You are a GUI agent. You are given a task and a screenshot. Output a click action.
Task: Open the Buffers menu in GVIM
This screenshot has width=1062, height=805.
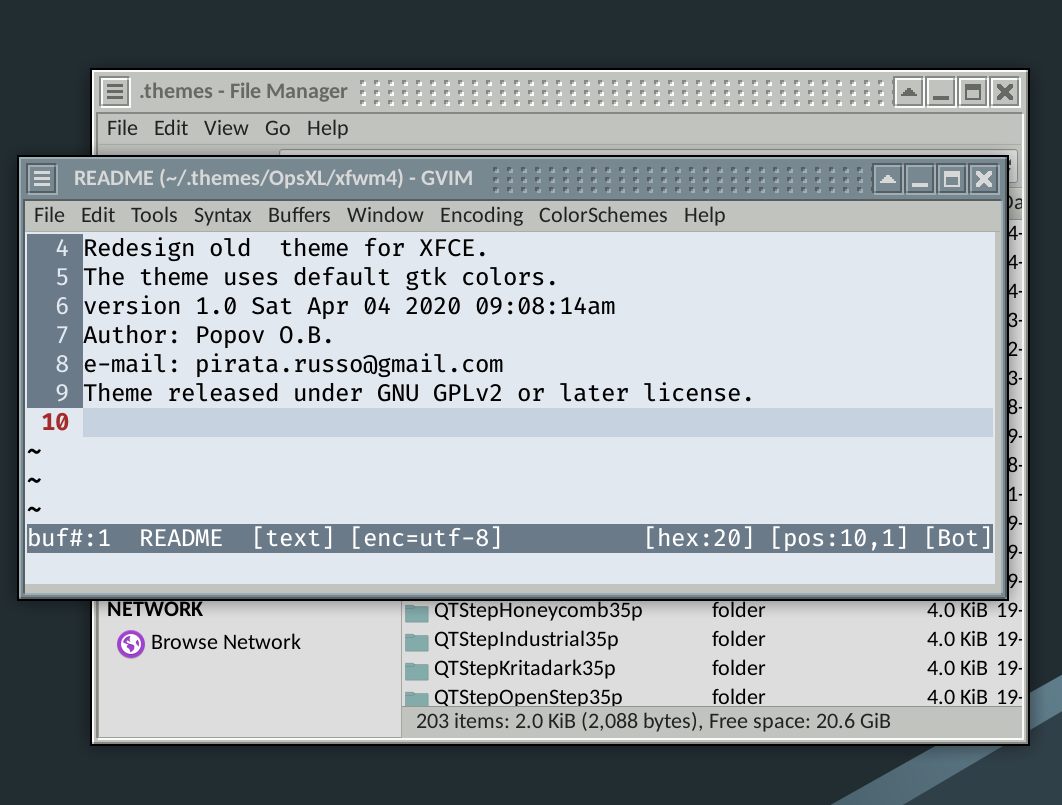pos(299,215)
